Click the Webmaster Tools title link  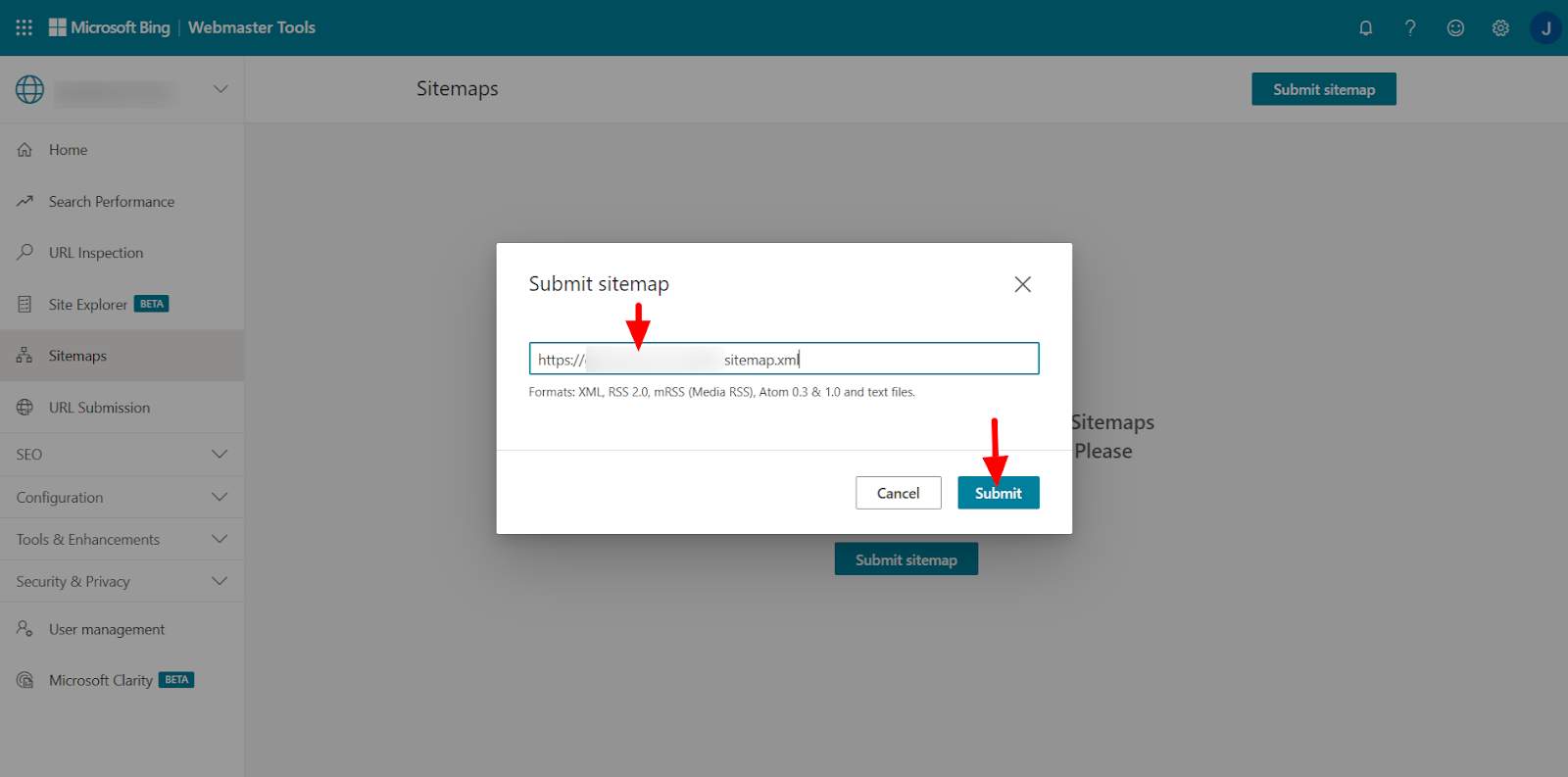pos(252,27)
